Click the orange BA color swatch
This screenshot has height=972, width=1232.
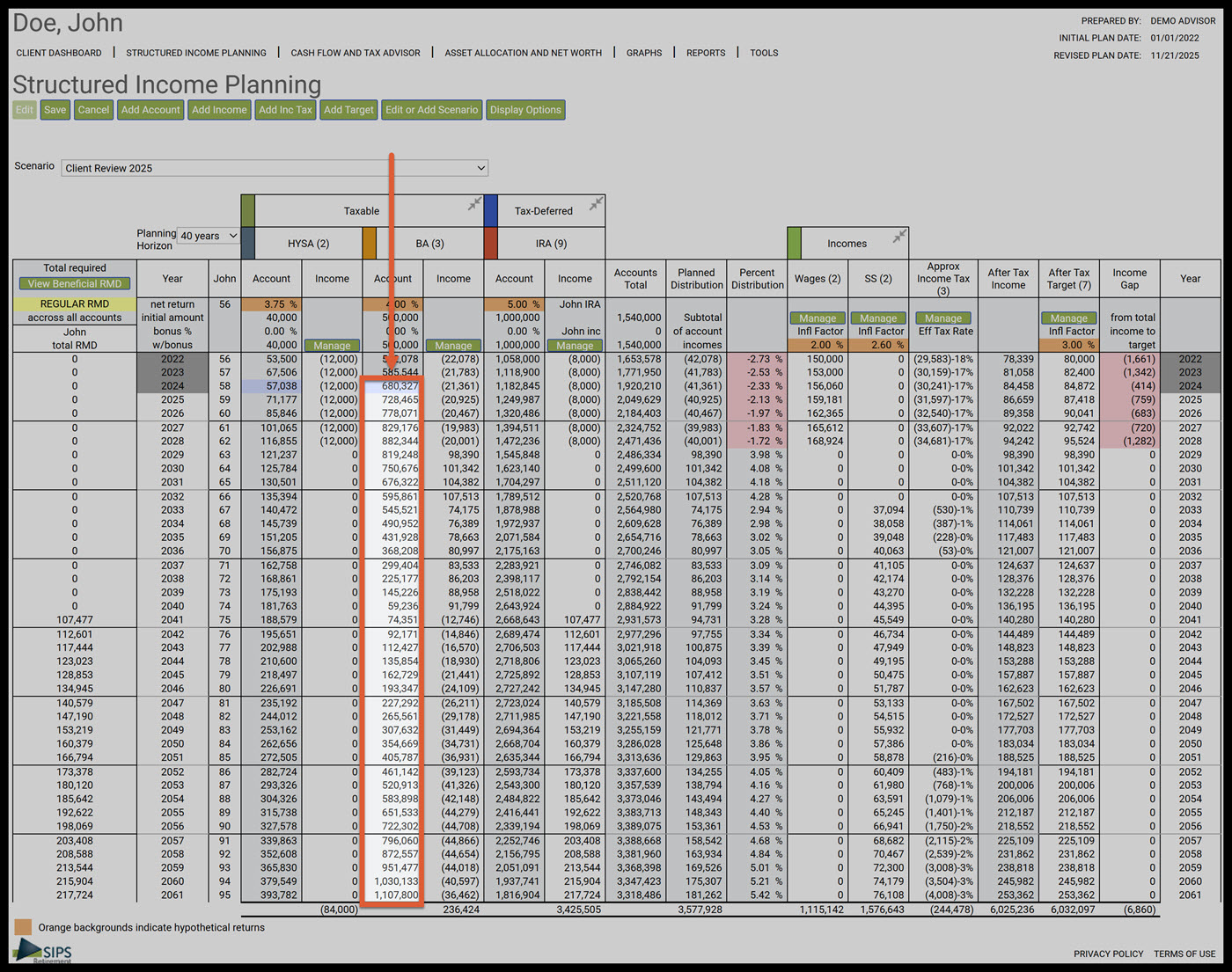[x=369, y=244]
